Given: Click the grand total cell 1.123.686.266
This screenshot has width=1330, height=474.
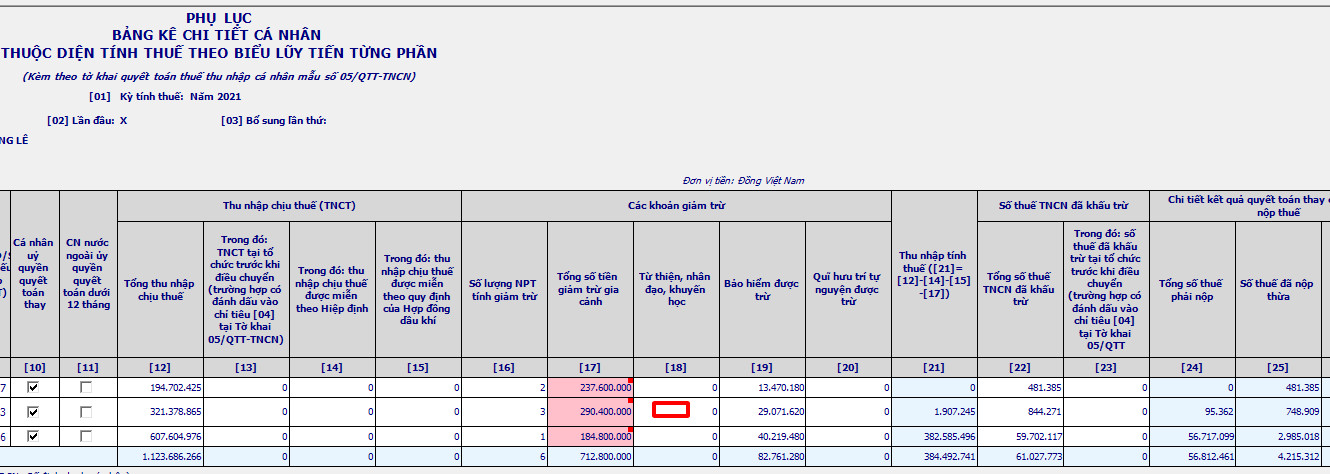Looking at the screenshot, I should click(160, 457).
